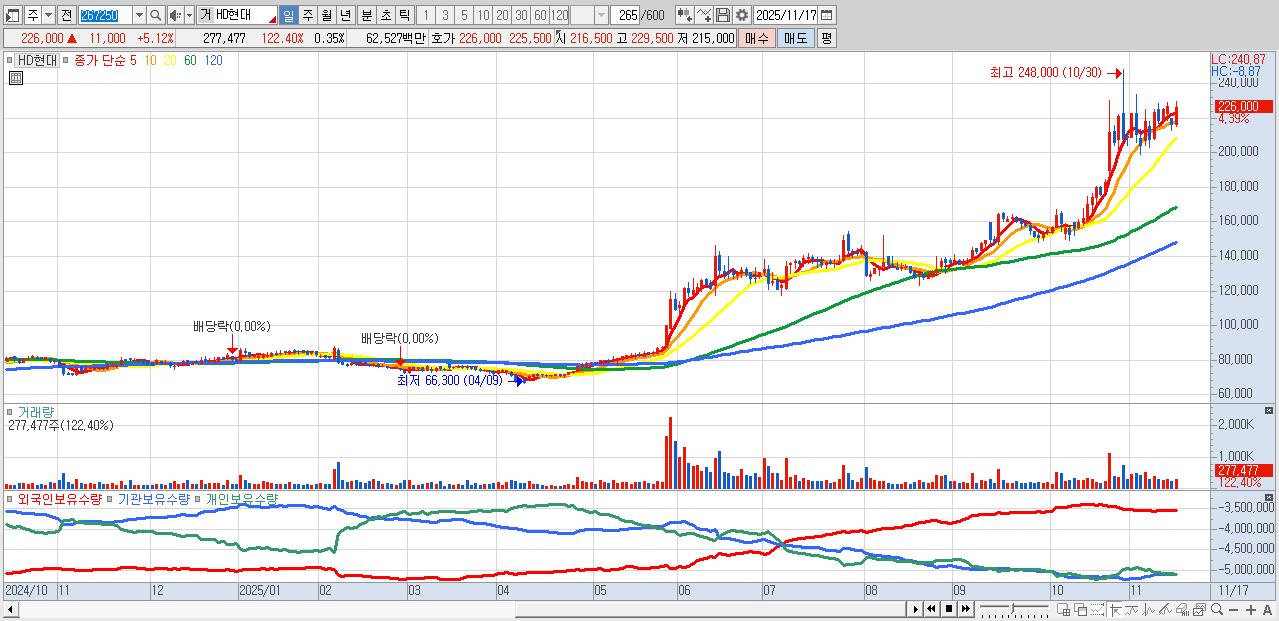Image resolution: width=1279 pixels, height=621 pixels.
Task: Click the overlapping windows icon at bottom
Action: pos(1081,609)
